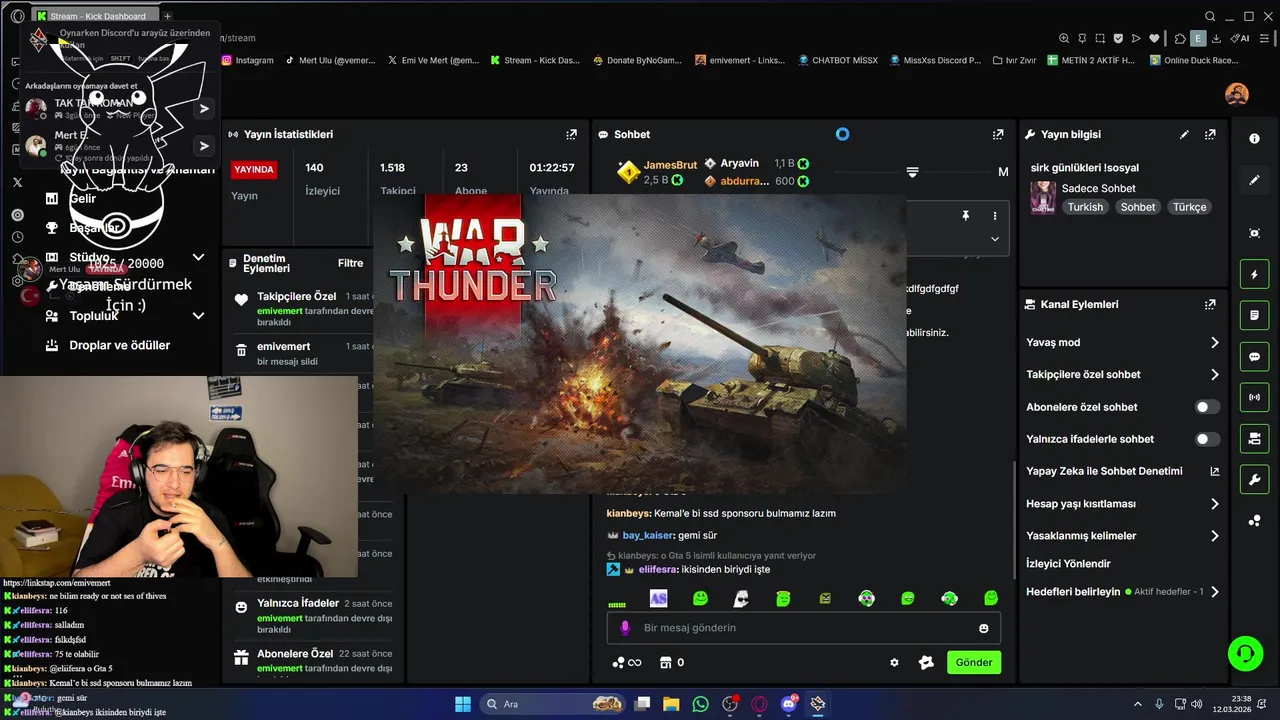Click the Sadece Sohbet category thumbnail
The image size is (1280, 720).
pyautogui.click(x=1043, y=197)
